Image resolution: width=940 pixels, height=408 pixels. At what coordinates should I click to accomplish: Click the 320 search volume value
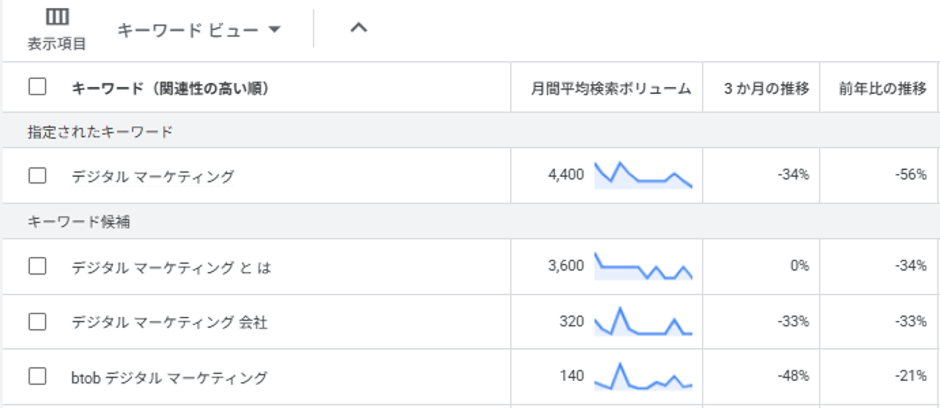[x=572, y=322]
